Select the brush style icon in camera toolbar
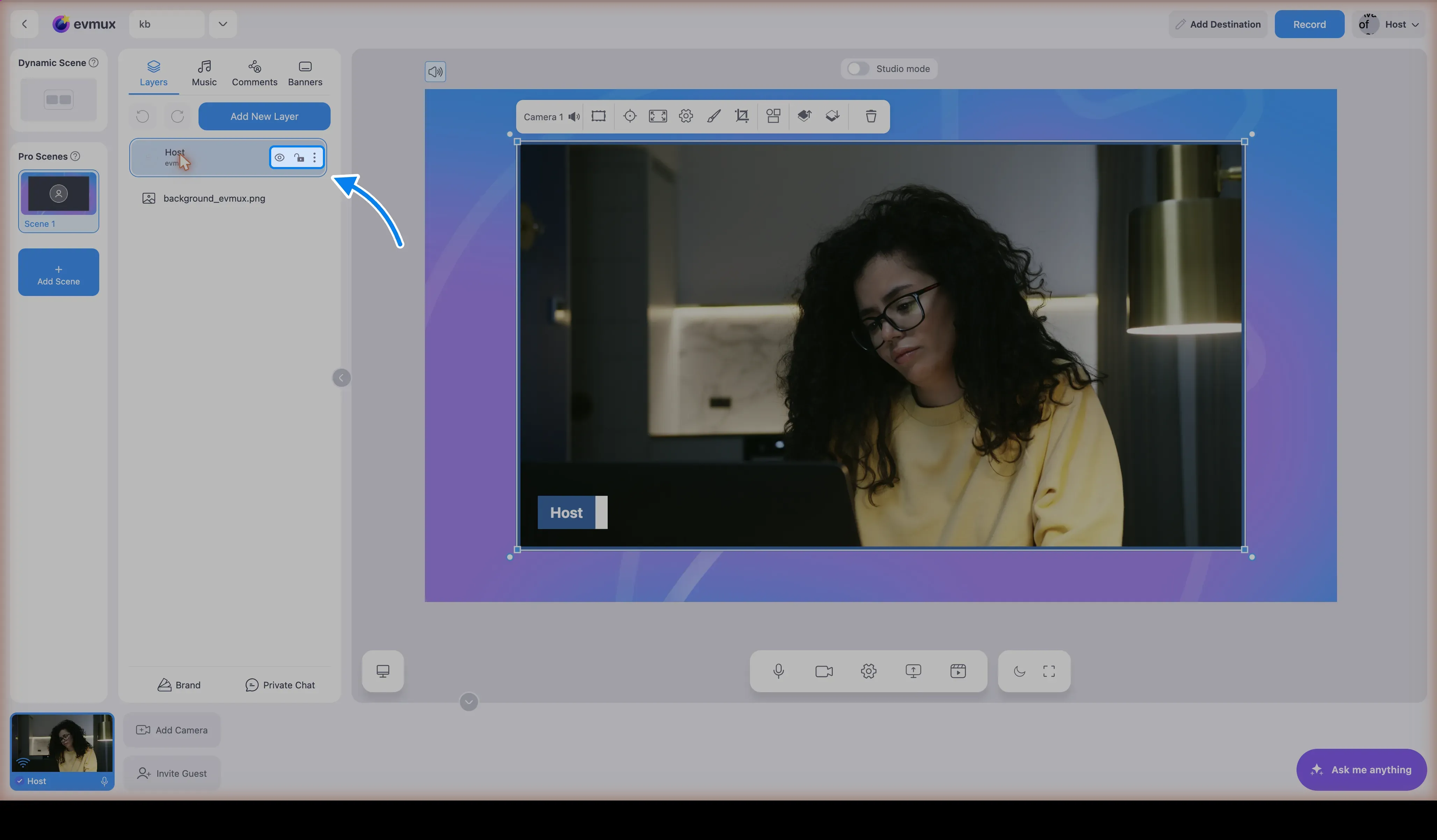The height and width of the screenshot is (840, 1437). coord(713,116)
